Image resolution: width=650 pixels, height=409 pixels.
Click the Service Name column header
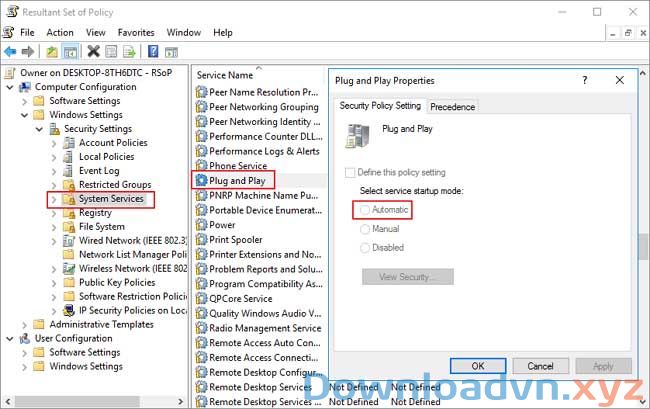point(225,75)
